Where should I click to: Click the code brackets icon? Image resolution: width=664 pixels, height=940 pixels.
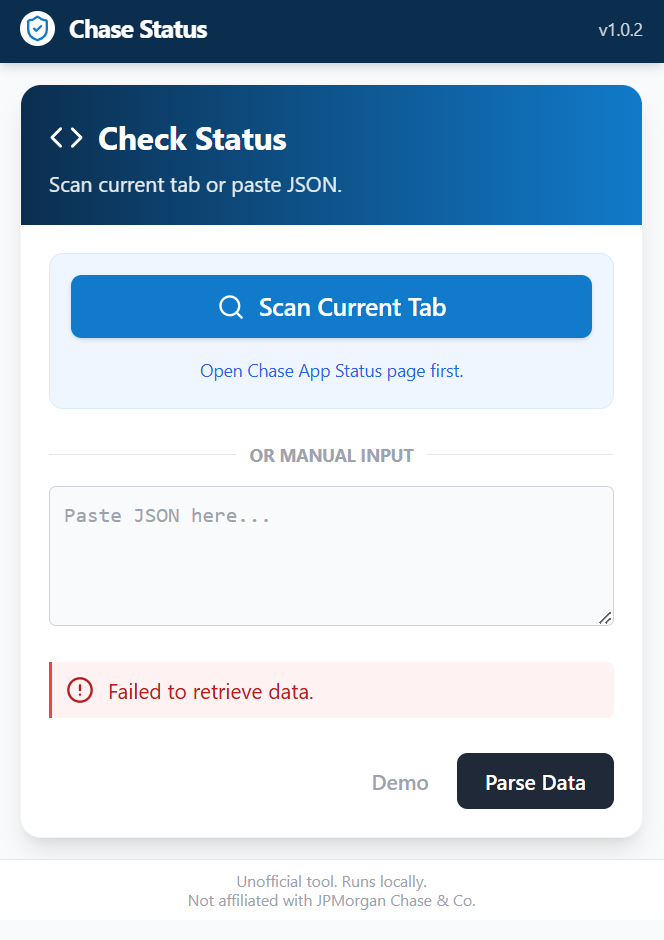pyautogui.click(x=67, y=138)
